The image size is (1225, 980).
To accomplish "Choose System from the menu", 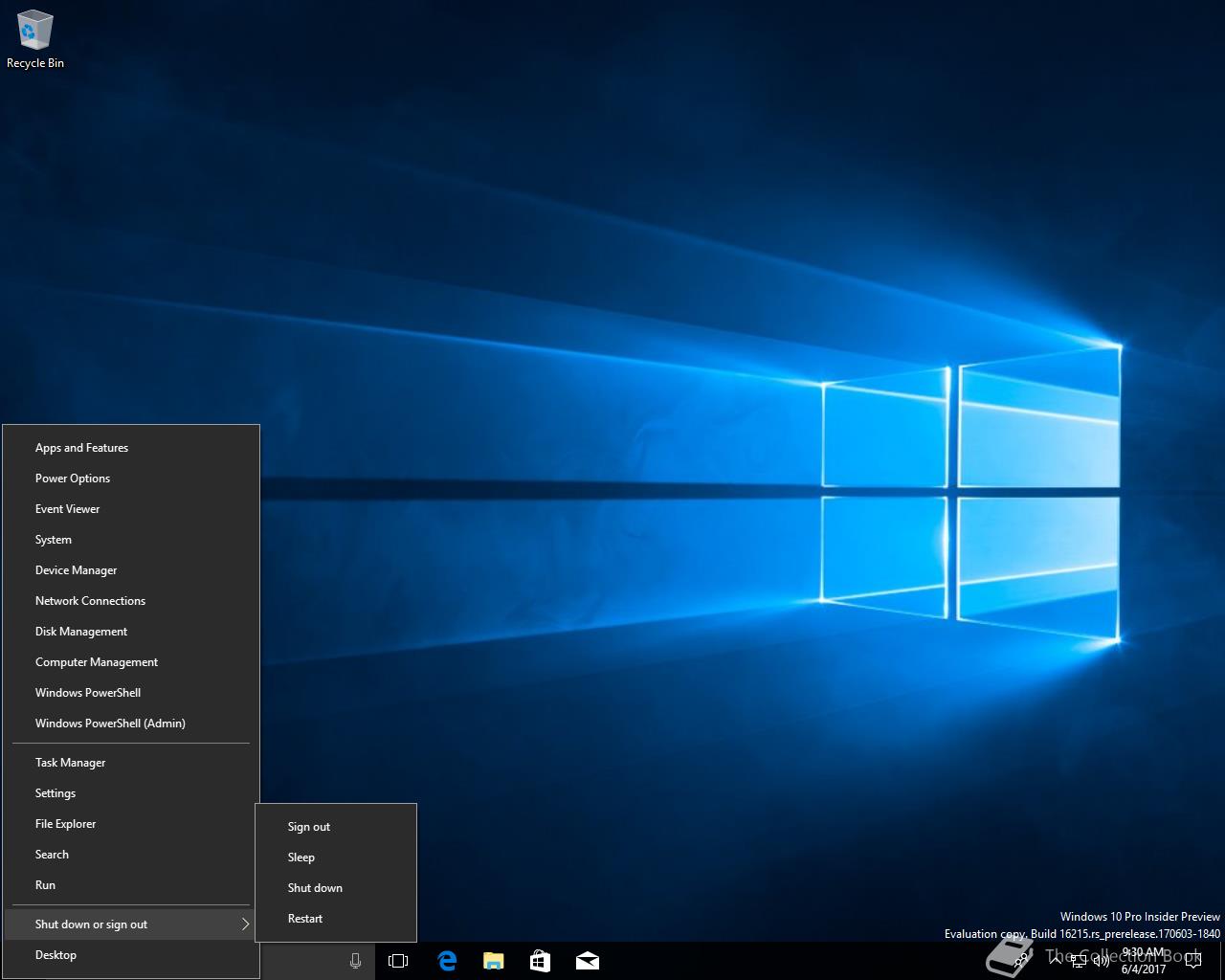I will tap(131, 540).
